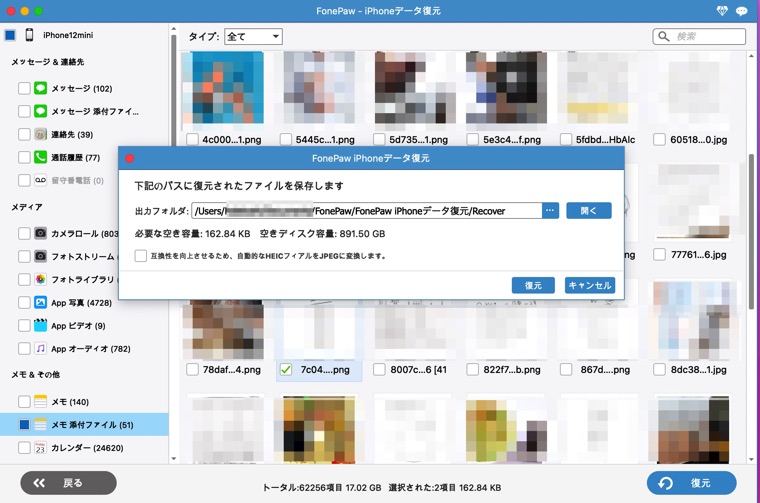Click the 出力フォルダ path field

coord(367,211)
